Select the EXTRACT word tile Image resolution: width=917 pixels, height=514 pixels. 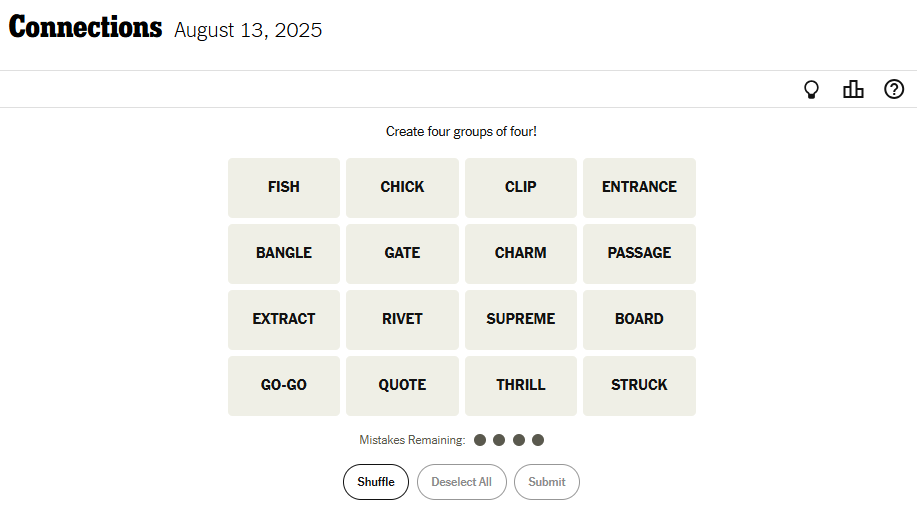[284, 319]
